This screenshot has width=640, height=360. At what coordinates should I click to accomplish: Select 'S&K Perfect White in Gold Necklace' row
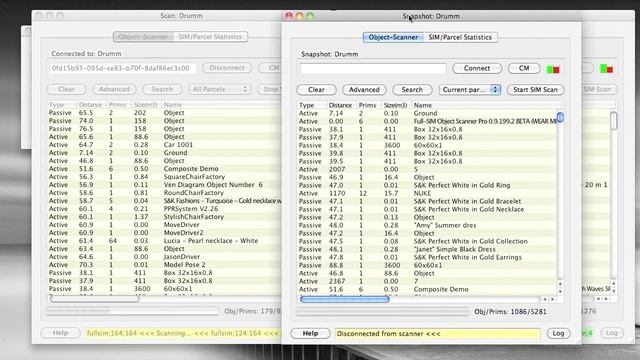point(427,209)
